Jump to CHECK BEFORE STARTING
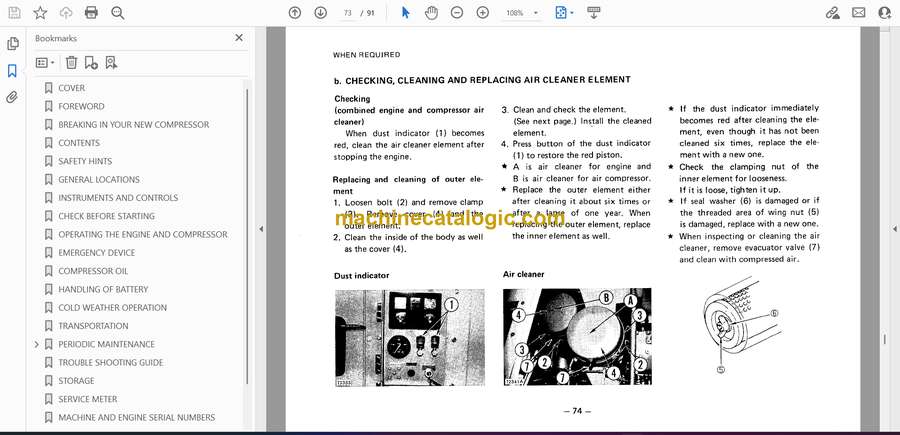The width and height of the screenshot is (900, 435). click(106, 216)
